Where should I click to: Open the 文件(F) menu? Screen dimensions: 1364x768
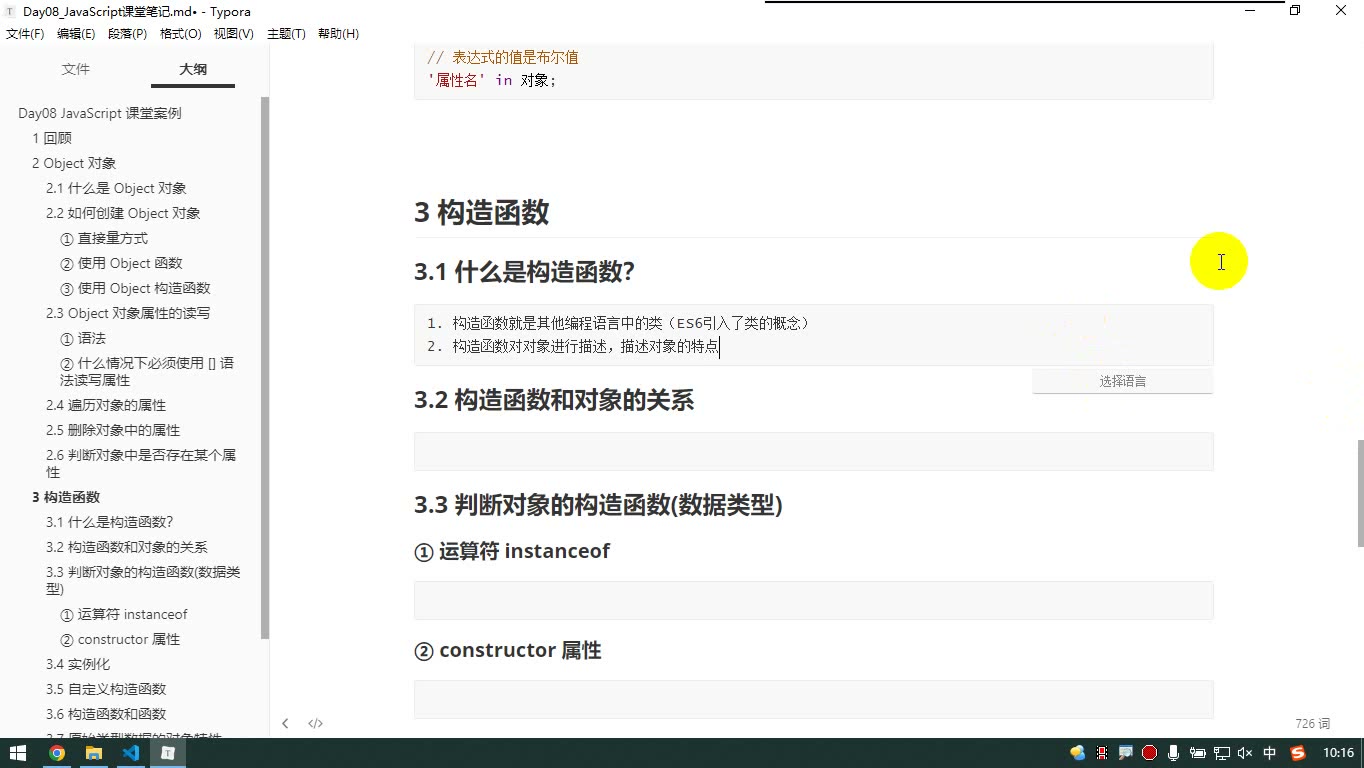coord(25,34)
